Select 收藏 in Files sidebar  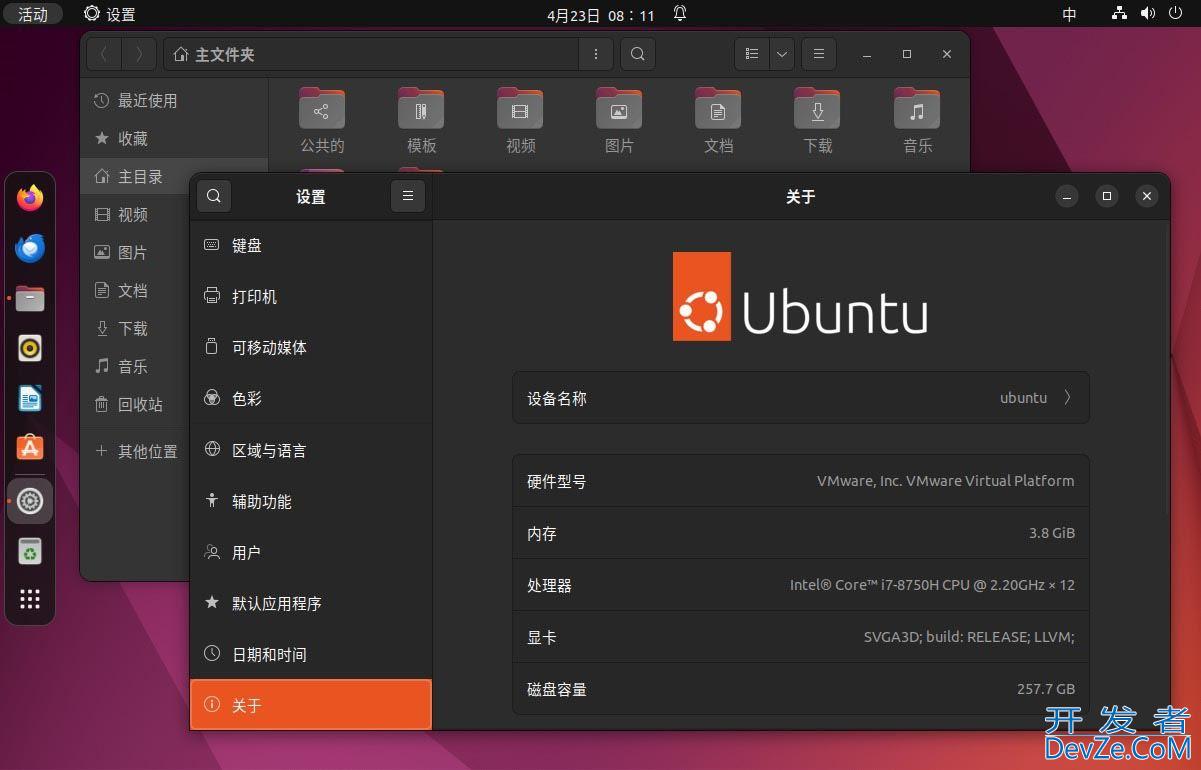coord(175,138)
